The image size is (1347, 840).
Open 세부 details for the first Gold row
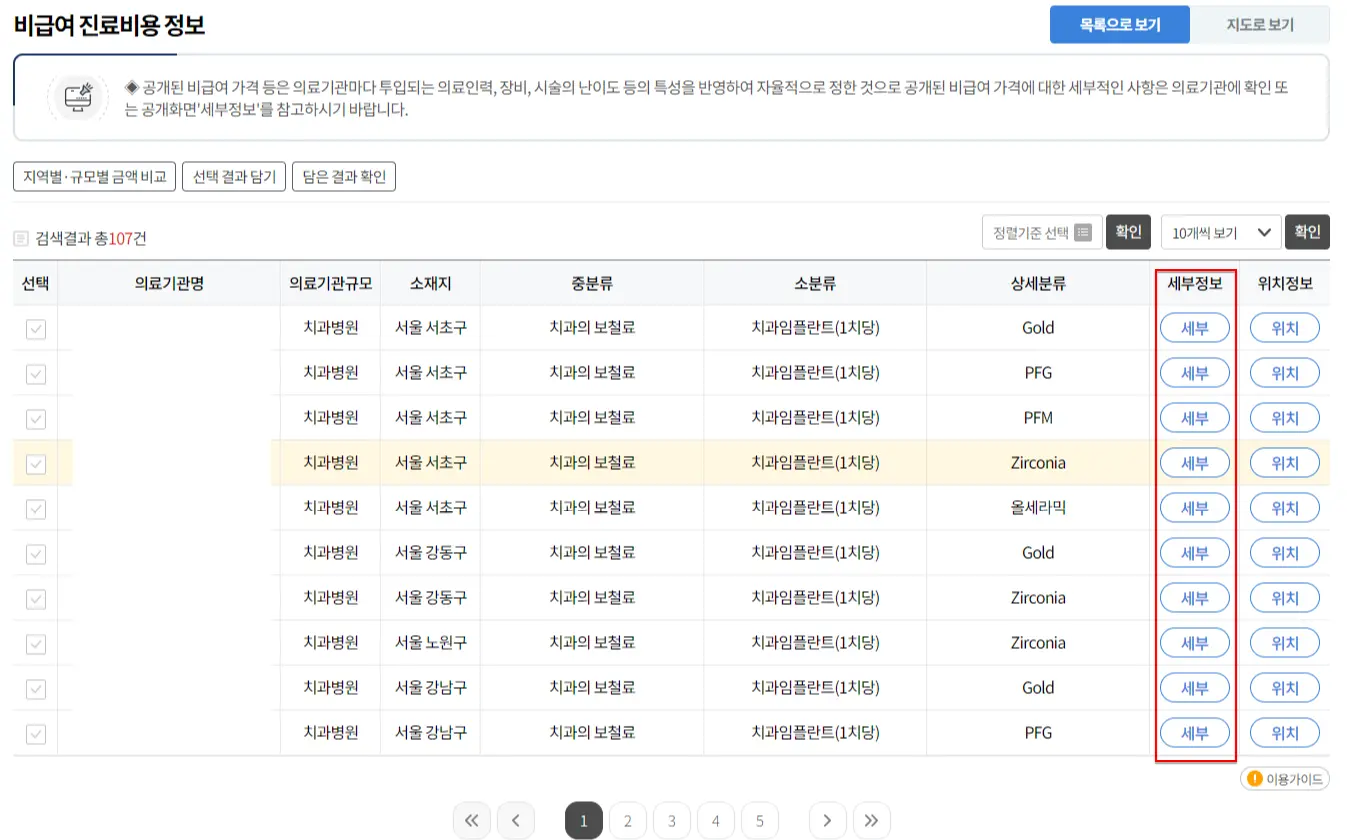point(1195,327)
